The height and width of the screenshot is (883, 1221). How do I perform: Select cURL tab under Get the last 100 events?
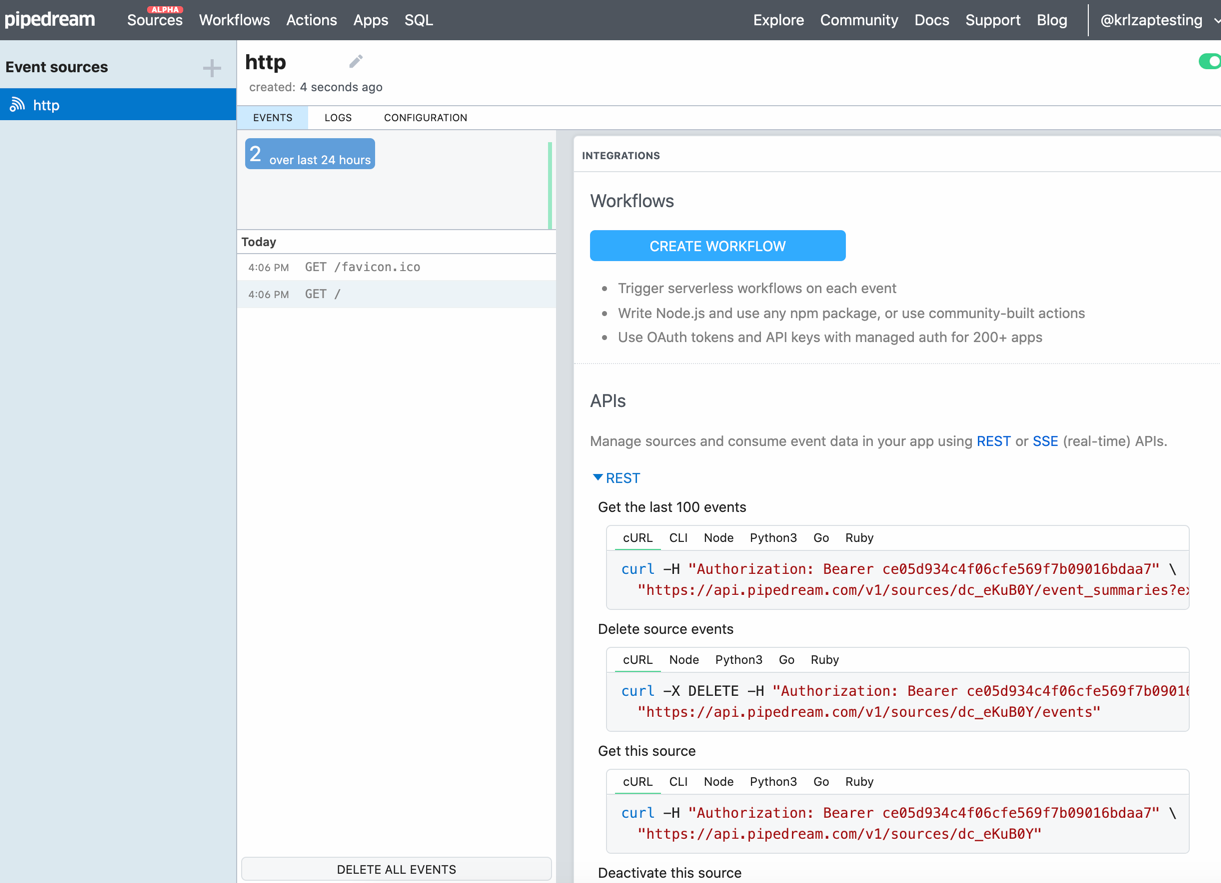point(637,538)
